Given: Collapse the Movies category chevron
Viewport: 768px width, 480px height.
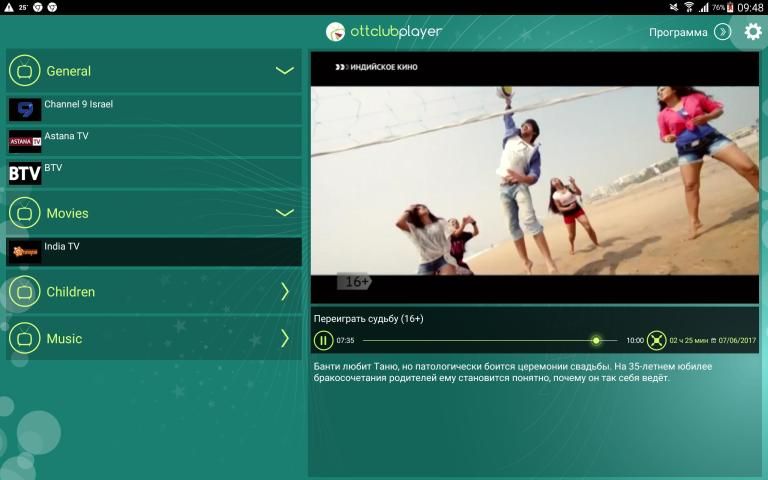Looking at the screenshot, I should [284, 213].
